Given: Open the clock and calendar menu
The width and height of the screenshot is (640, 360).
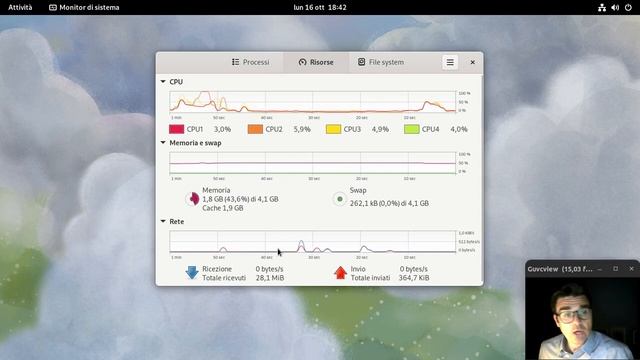Looking at the screenshot, I should pyautogui.click(x=320, y=7).
